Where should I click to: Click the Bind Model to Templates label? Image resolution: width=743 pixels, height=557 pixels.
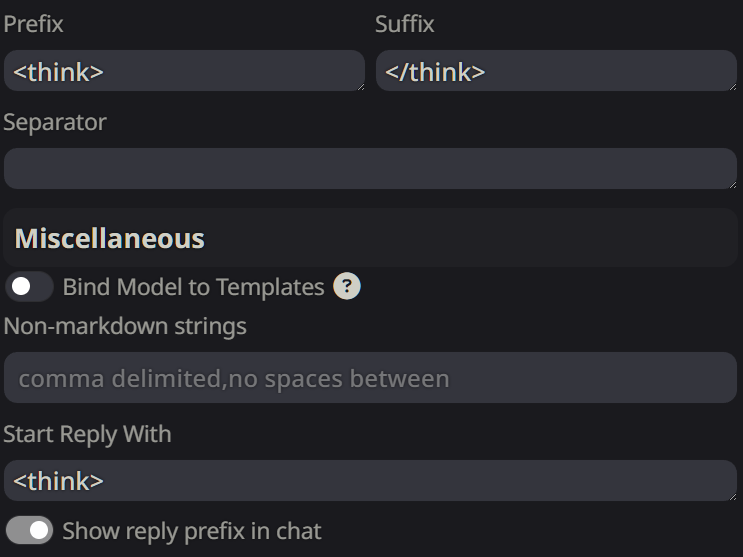(x=193, y=287)
